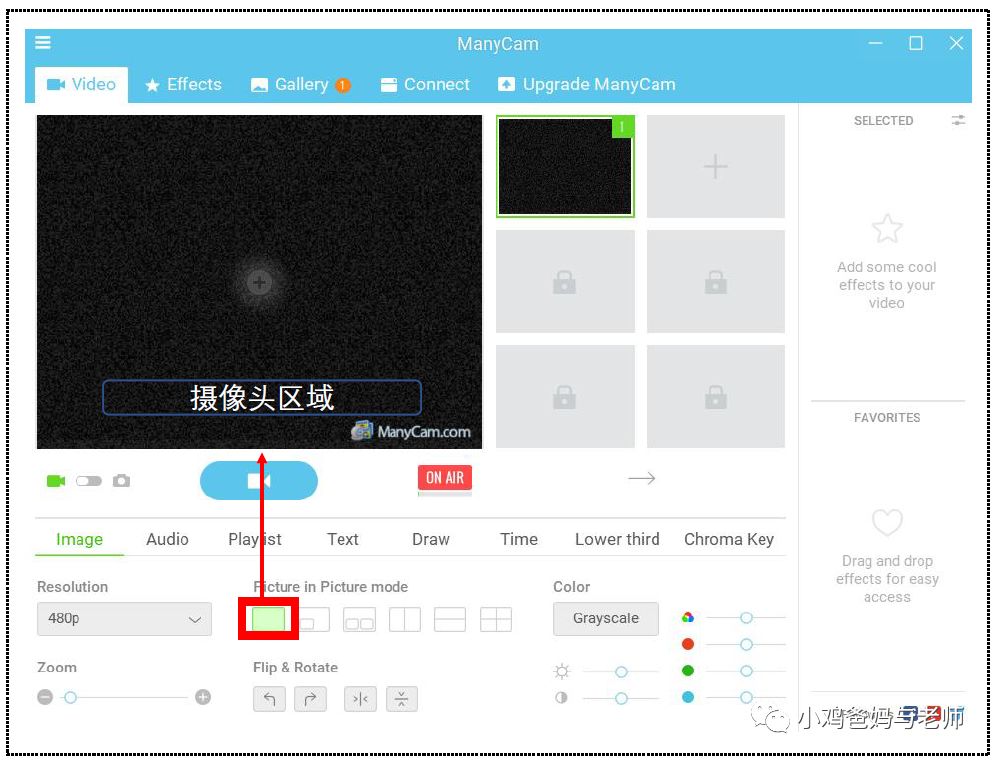Screen dimensions: 997x762
Task: Open the hamburger menu
Action: coord(43,43)
